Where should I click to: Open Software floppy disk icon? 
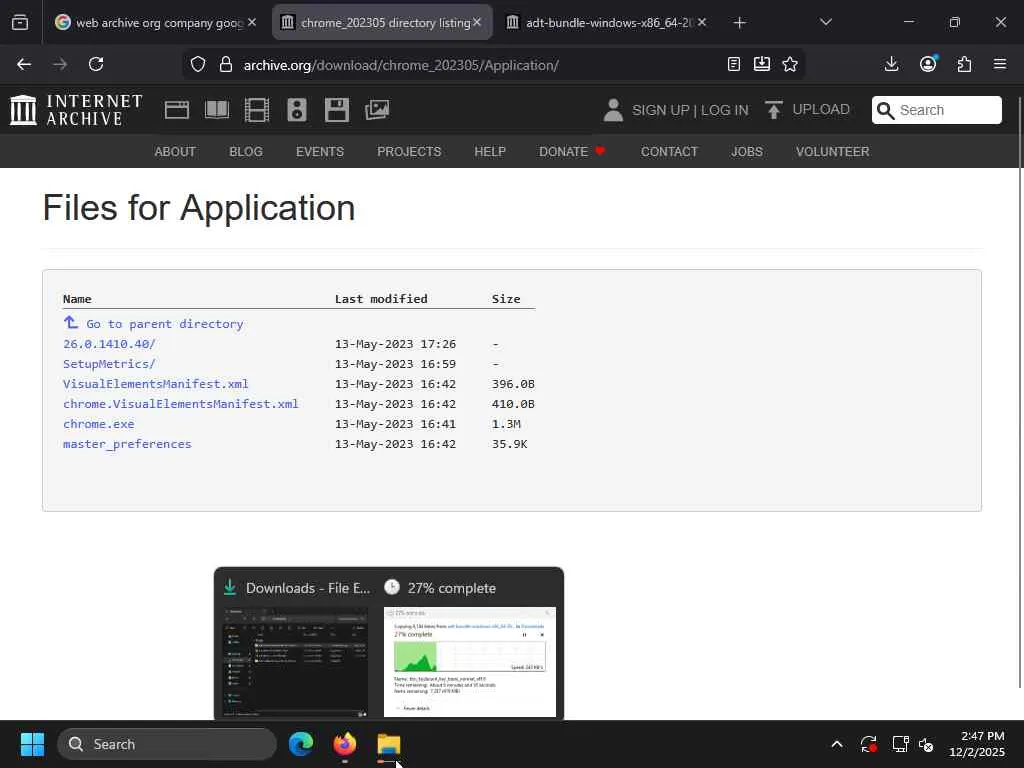tap(337, 110)
